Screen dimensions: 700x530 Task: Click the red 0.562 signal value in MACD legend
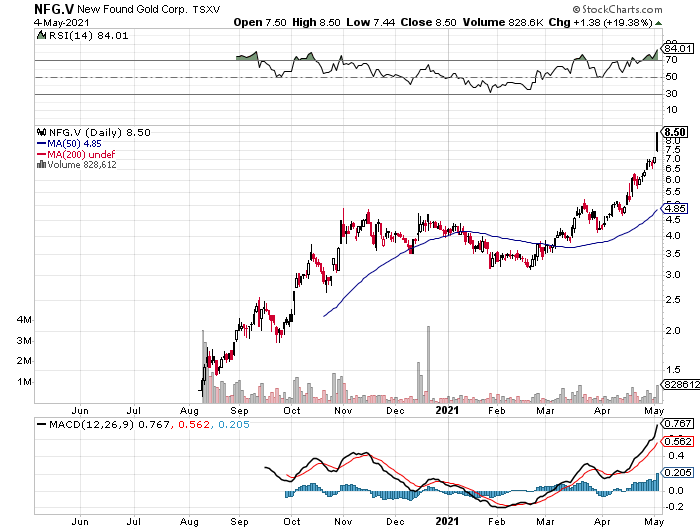[x=194, y=424]
